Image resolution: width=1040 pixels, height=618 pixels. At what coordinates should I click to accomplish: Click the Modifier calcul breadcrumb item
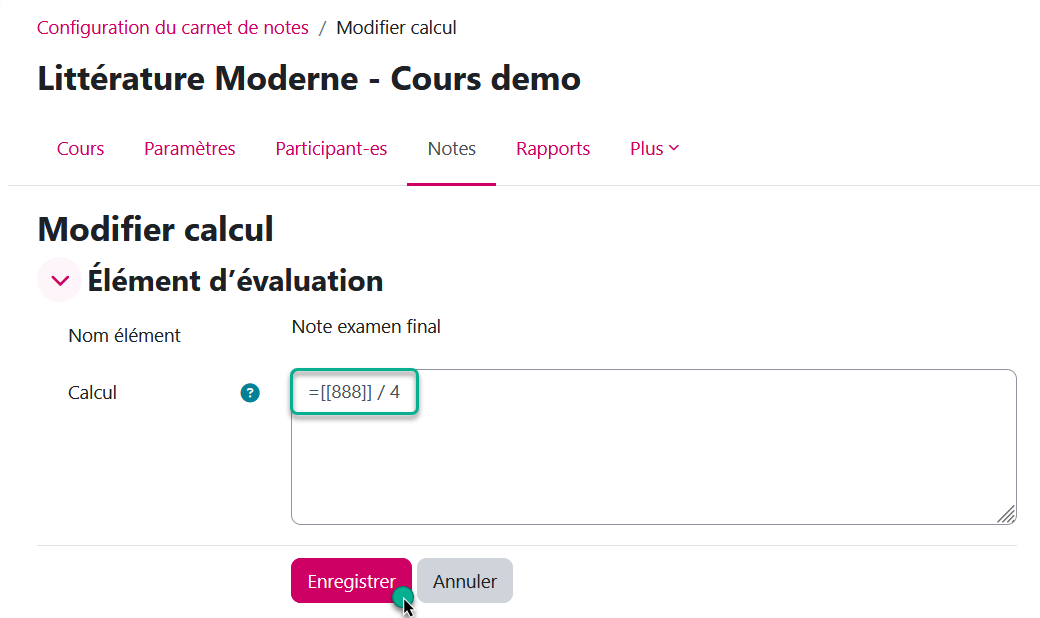point(396,28)
